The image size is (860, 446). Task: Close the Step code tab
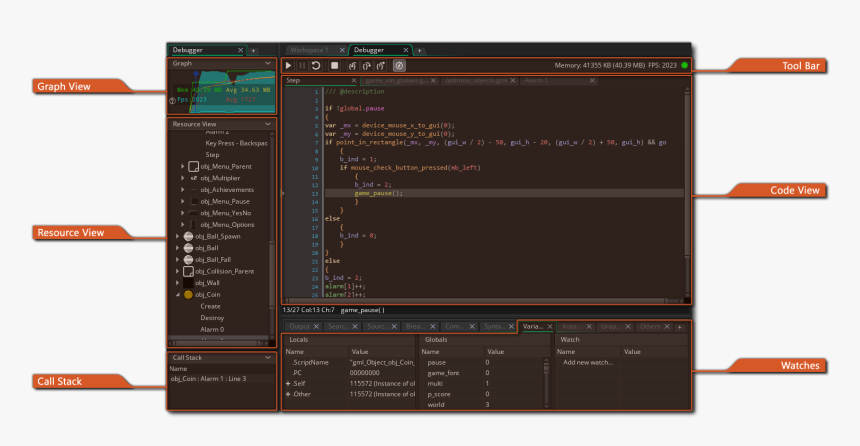click(354, 81)
